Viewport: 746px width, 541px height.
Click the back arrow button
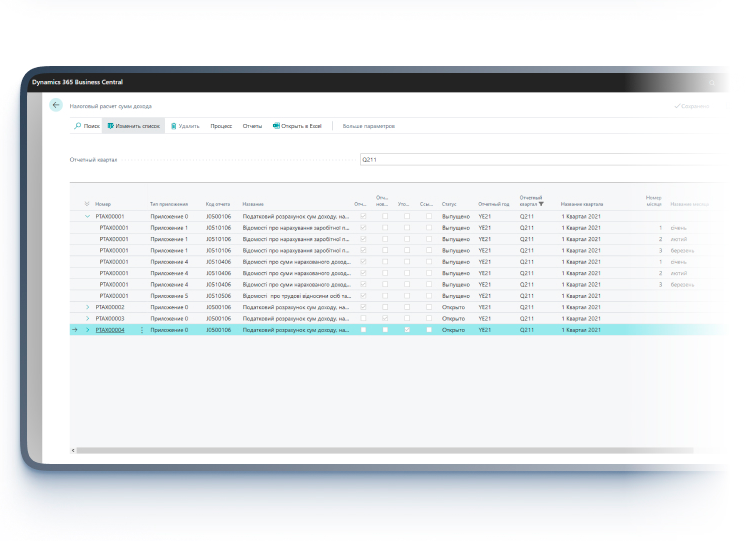[56, 105]
